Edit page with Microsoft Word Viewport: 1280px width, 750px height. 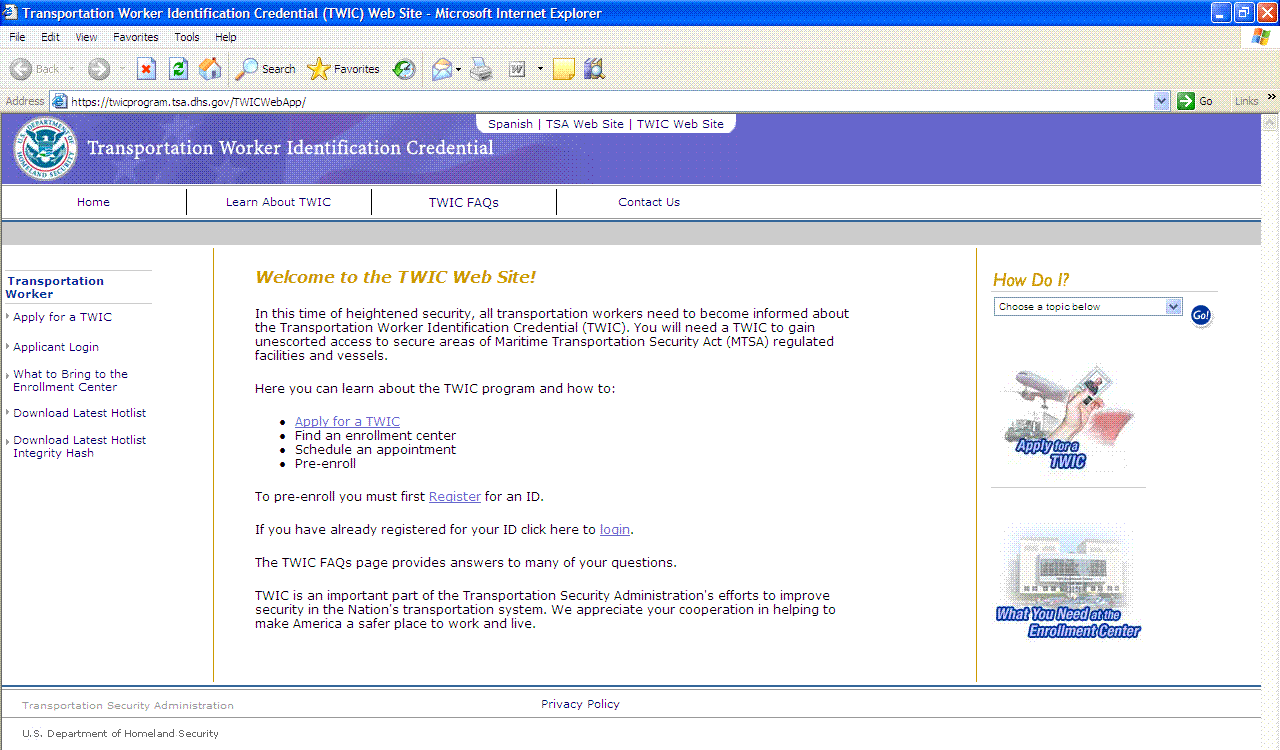pos(517,69)
